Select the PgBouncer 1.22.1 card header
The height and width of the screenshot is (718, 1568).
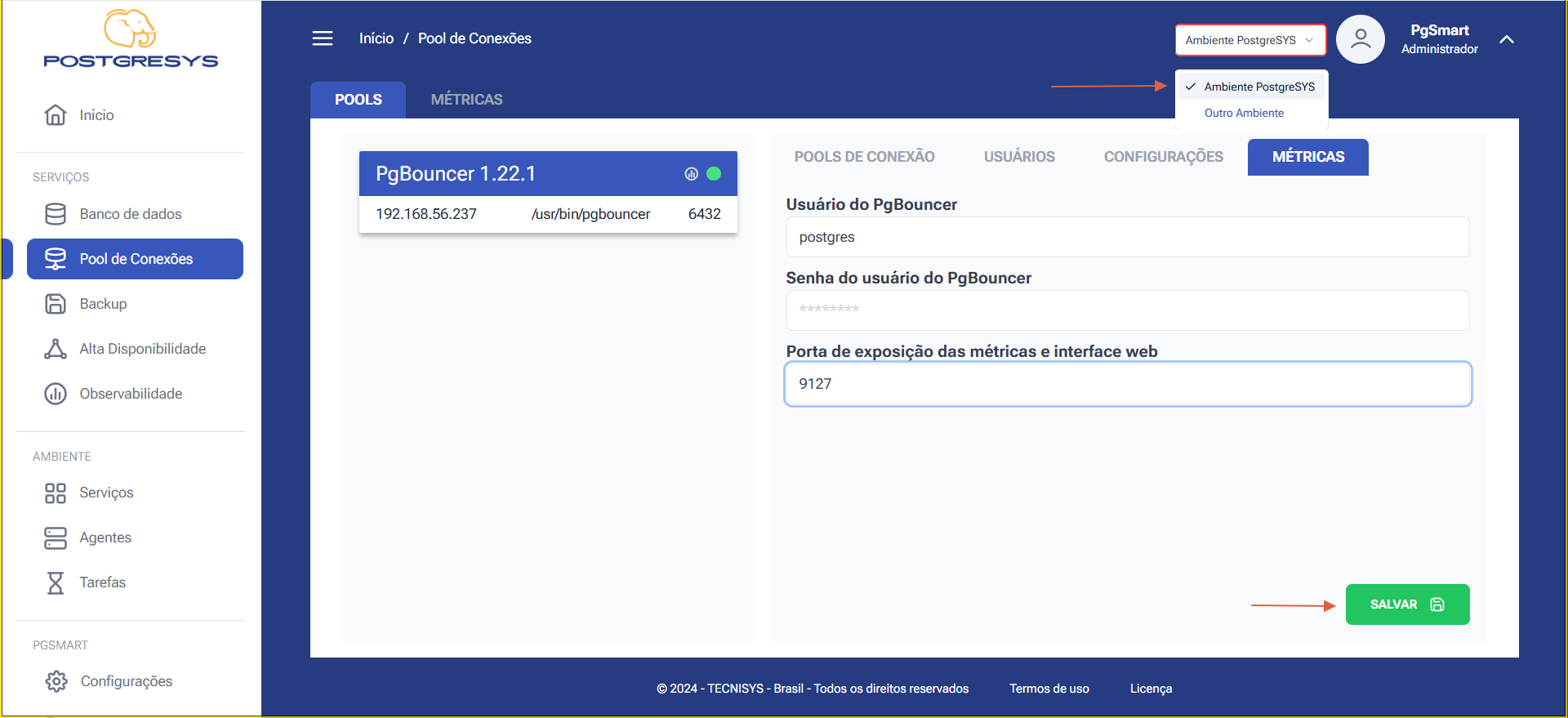pos(548,173)
